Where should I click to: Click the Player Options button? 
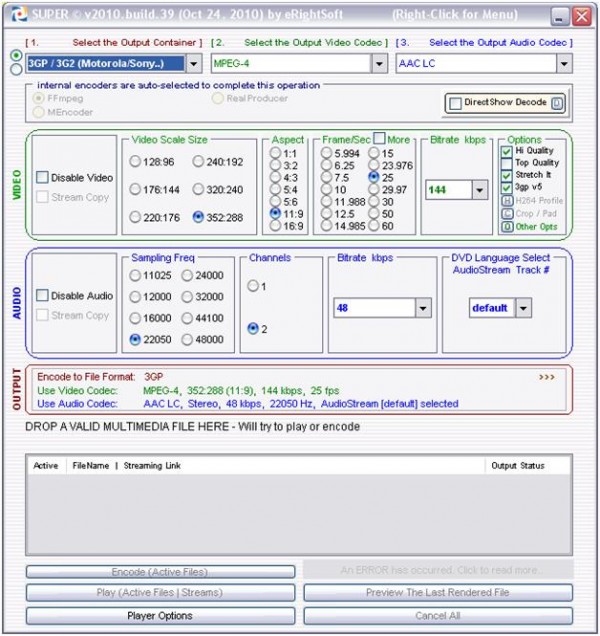point(160,616)
